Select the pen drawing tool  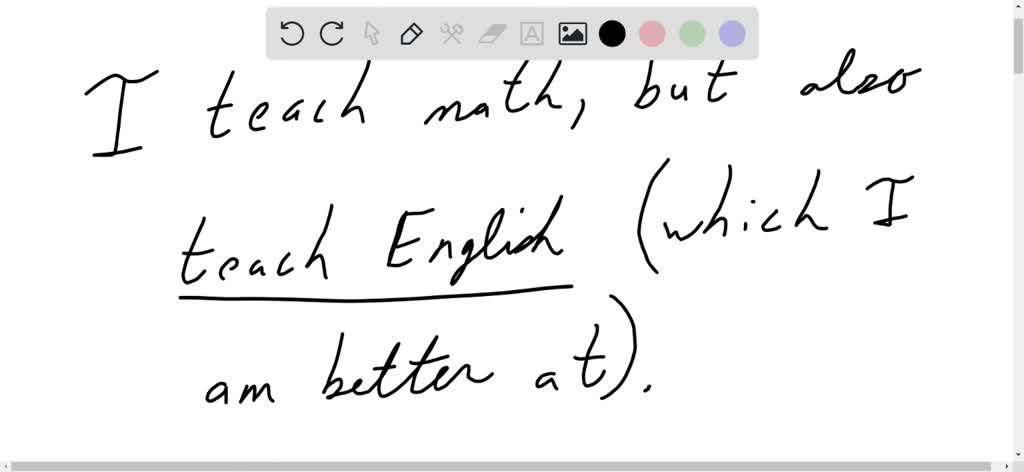[x=411, y=33]
